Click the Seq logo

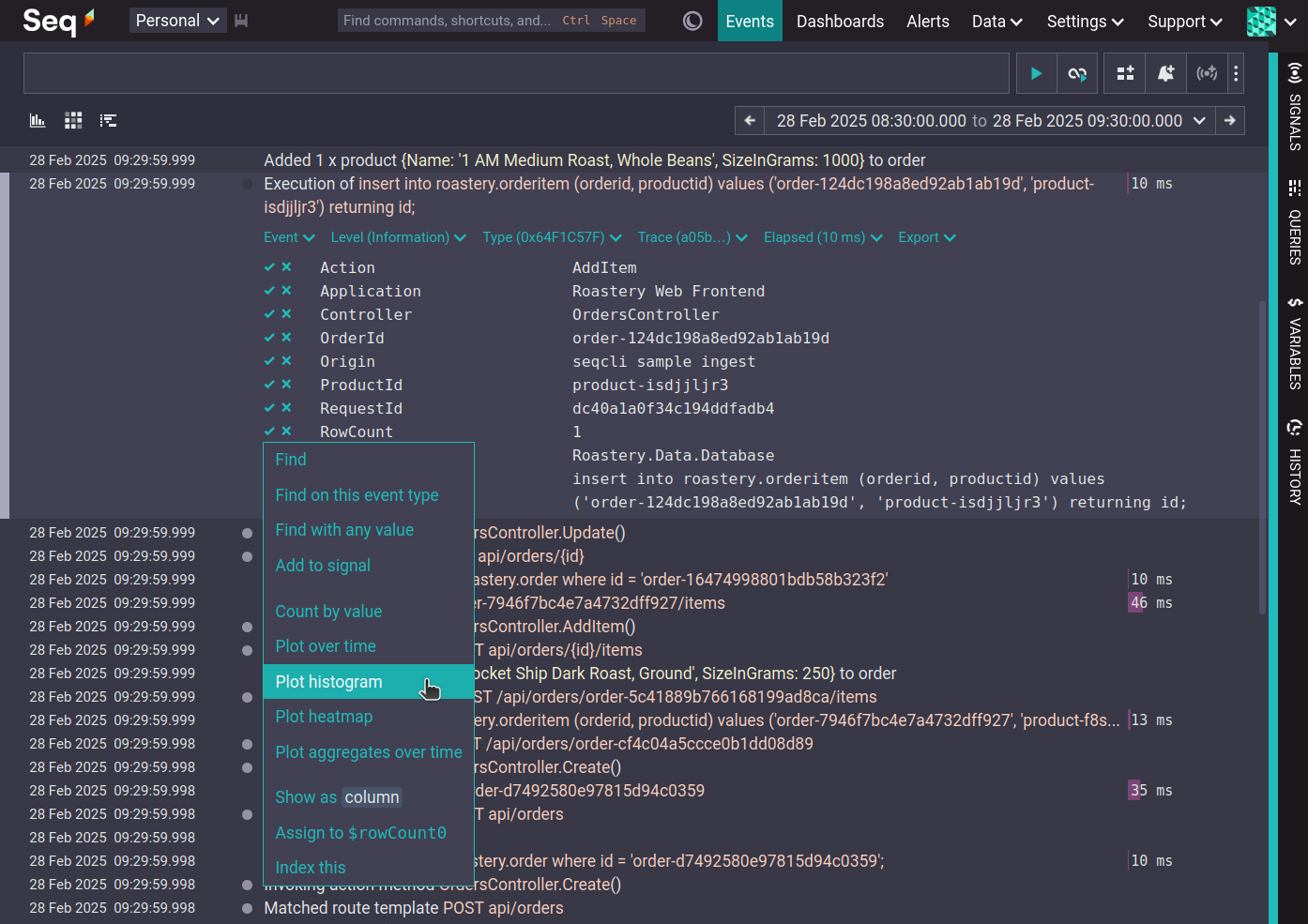click(58, 21)
